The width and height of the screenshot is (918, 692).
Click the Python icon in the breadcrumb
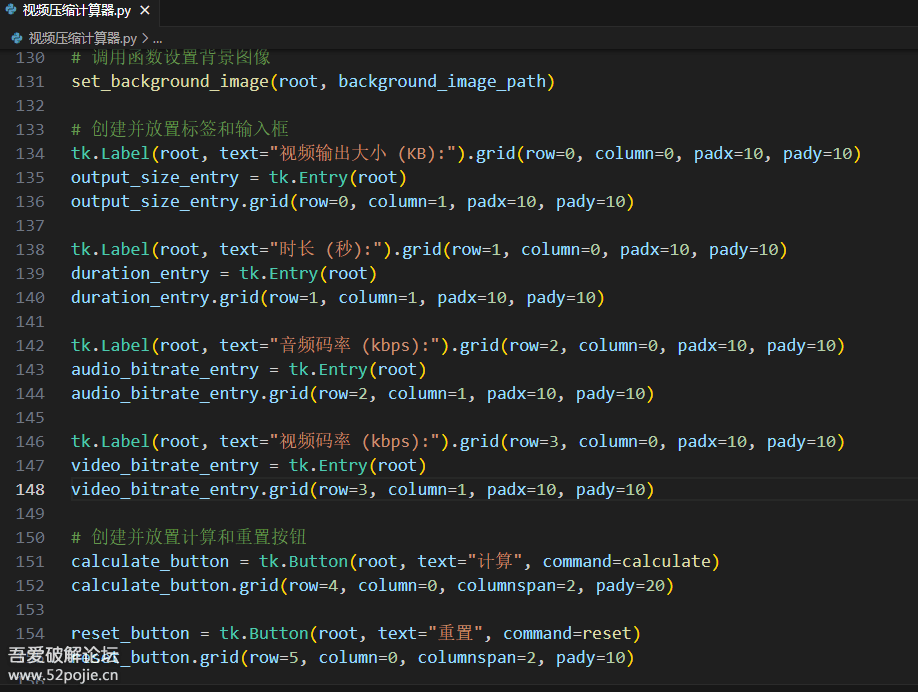[17, 39]
